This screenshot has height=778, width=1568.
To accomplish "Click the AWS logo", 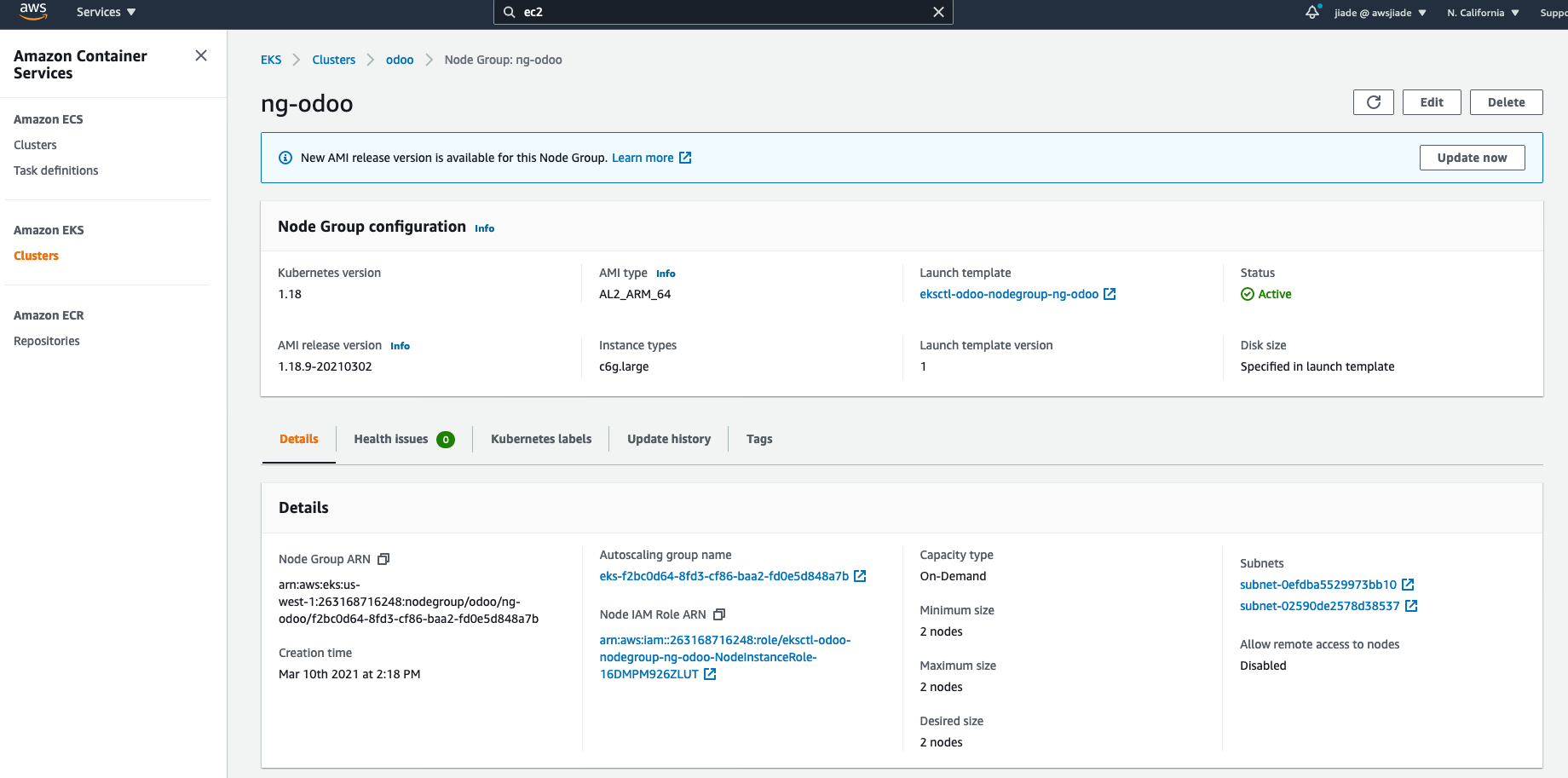I will (33, 11).
